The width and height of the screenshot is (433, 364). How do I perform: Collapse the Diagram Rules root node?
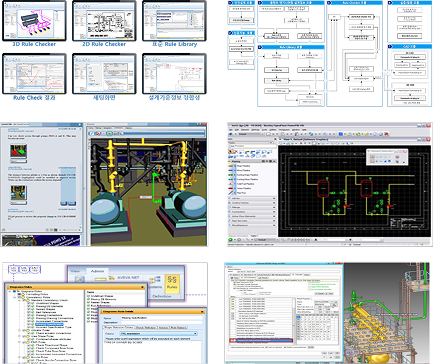pos(10,291)
